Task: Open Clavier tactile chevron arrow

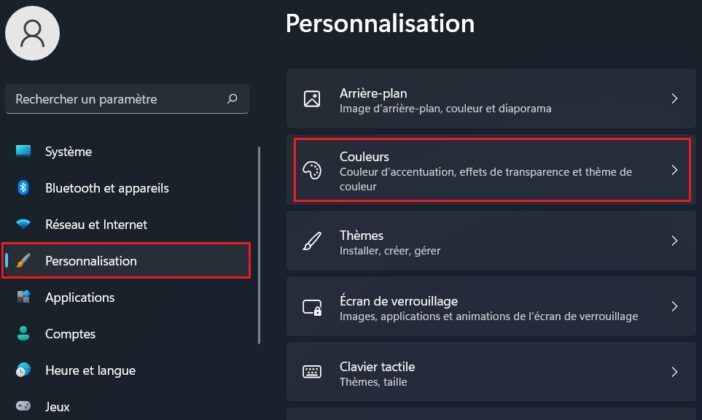Action: click(674, 372)
